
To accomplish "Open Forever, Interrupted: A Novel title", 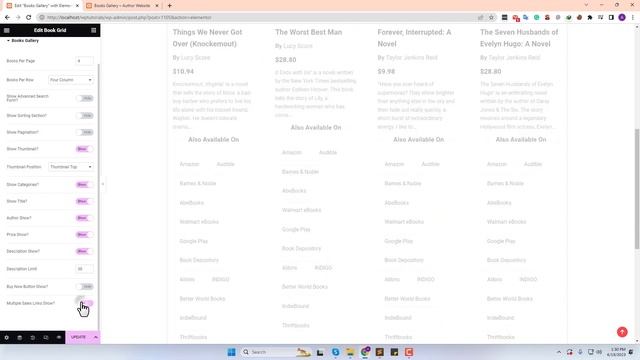I will click(x=414, y=38).
